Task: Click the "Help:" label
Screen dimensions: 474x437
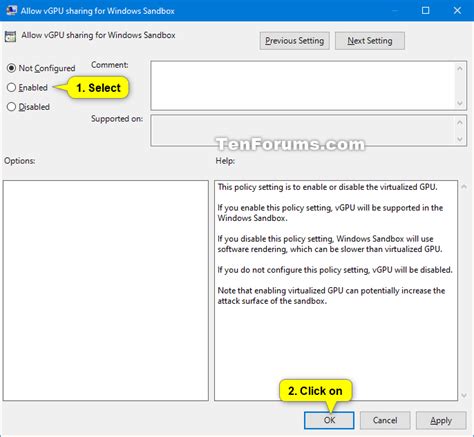Action: 225,161
